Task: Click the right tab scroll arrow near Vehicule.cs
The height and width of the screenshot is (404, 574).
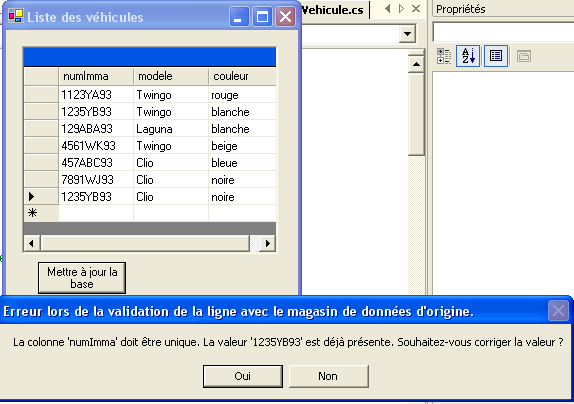Action: click(401, 8)
